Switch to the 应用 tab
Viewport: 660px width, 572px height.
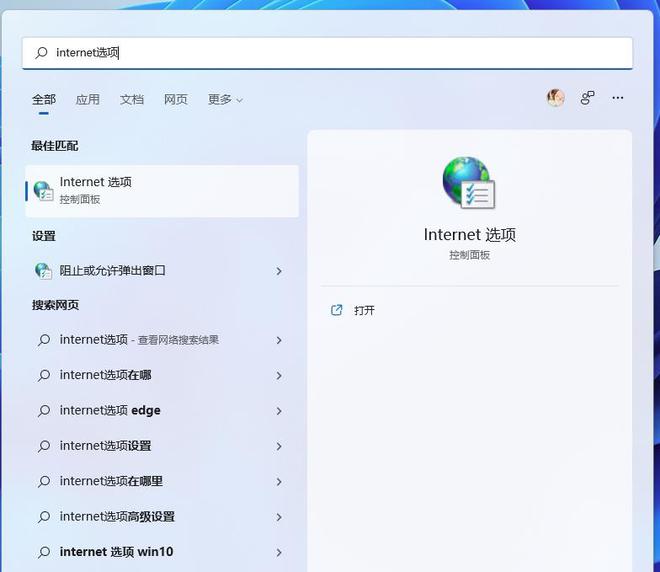(x=88, y=99)
